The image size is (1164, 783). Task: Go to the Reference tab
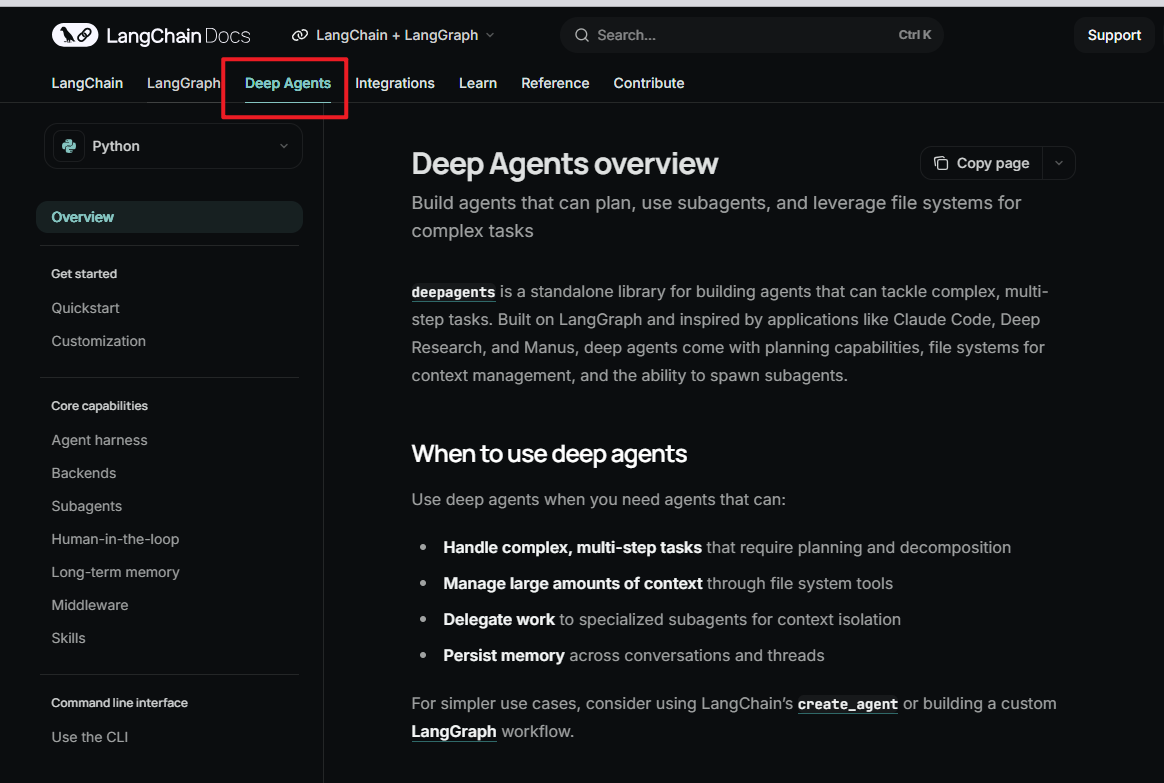pos(555,83)
